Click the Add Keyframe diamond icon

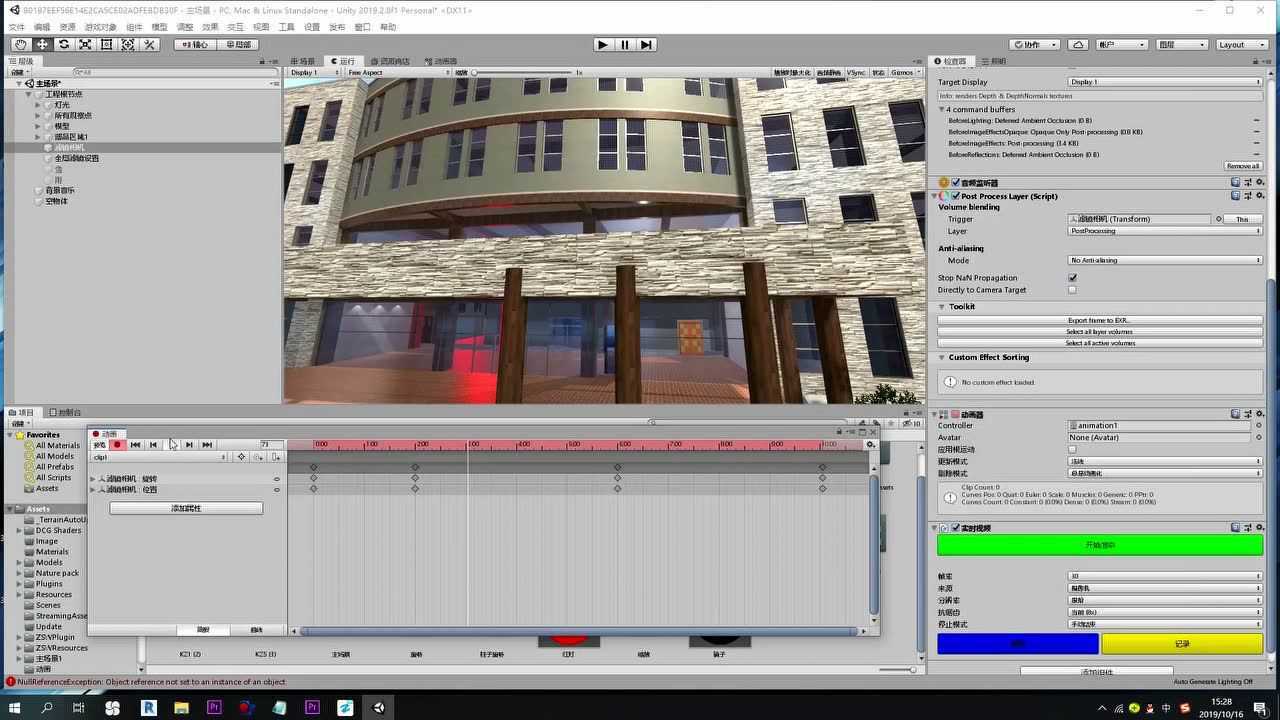241,457
